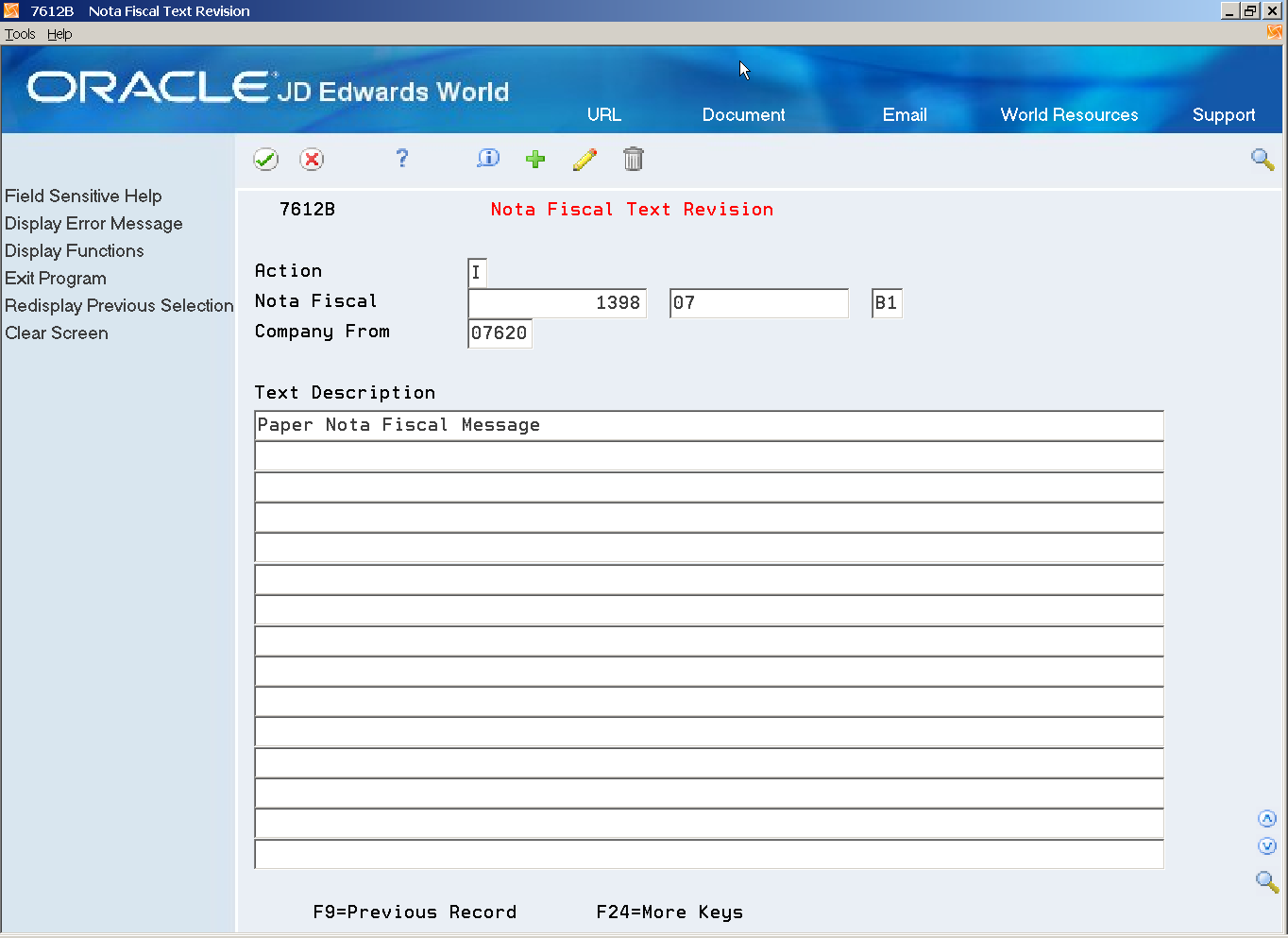This screenshot has height=938, width=1288.
Task: Restore down the window
Action: [x=1250, y=10]
